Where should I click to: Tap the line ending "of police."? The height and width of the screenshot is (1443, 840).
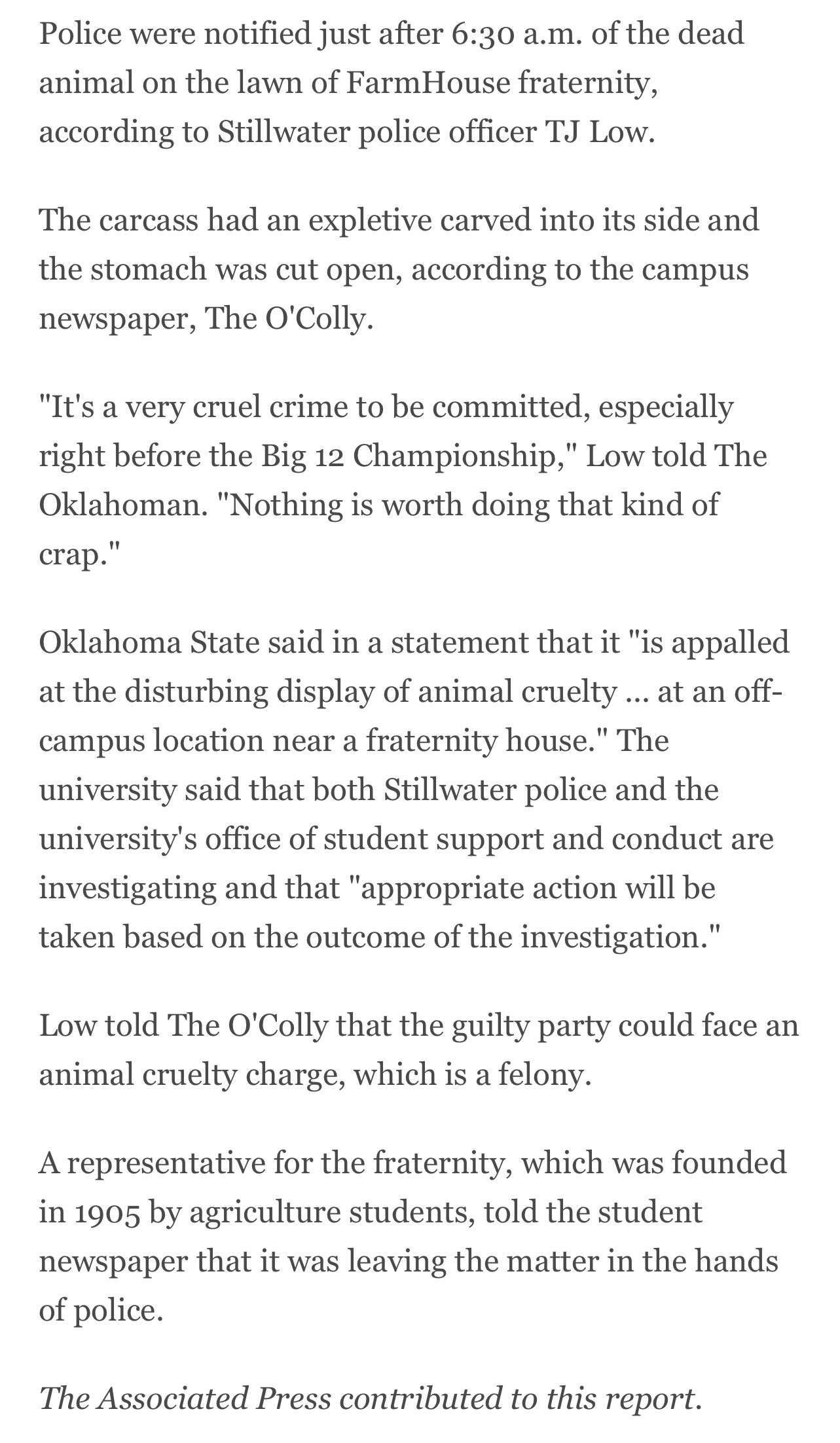pos(100,1311)
